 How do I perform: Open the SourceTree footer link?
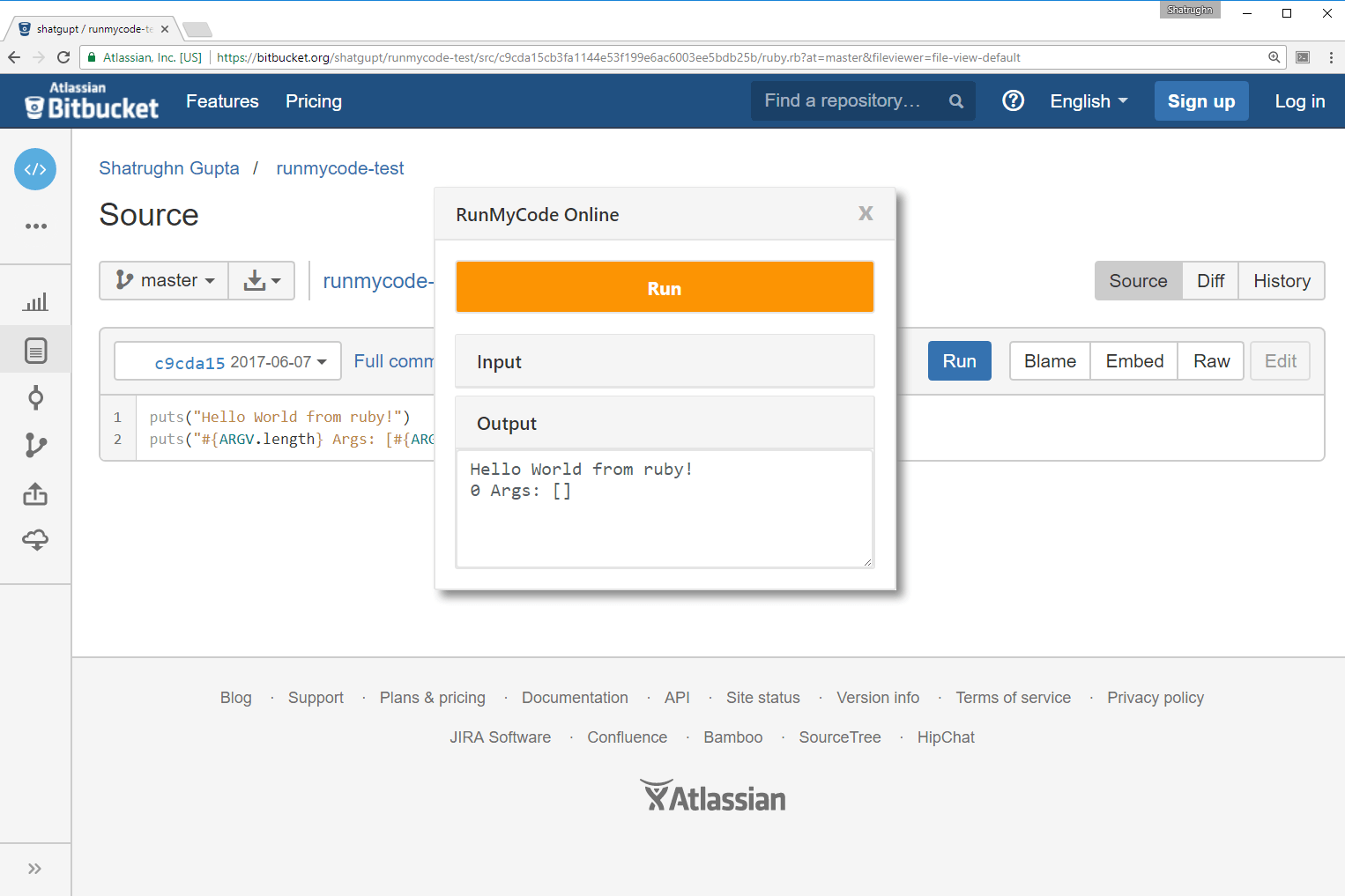[x=840, y=737]
